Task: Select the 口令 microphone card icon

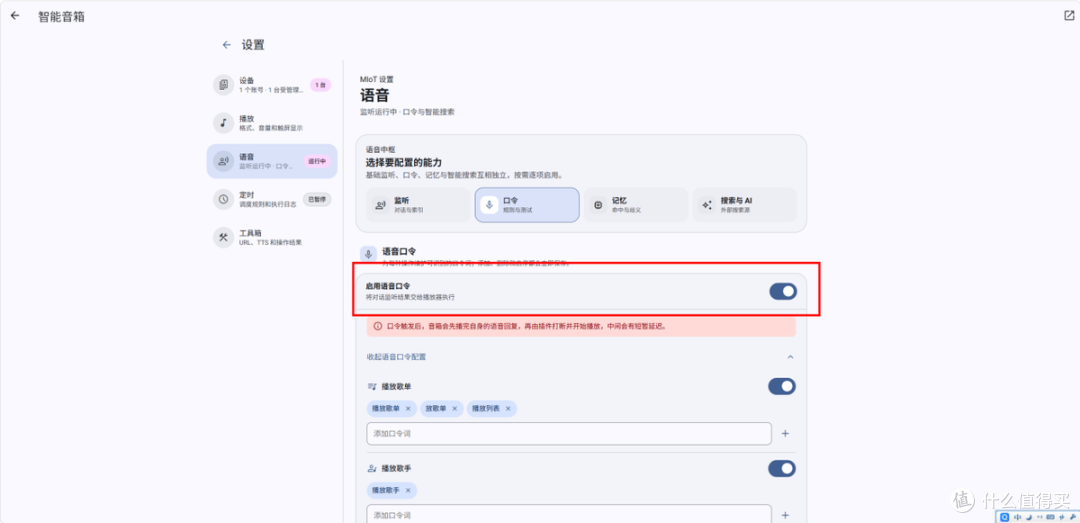Action: (x=489, y=205)
